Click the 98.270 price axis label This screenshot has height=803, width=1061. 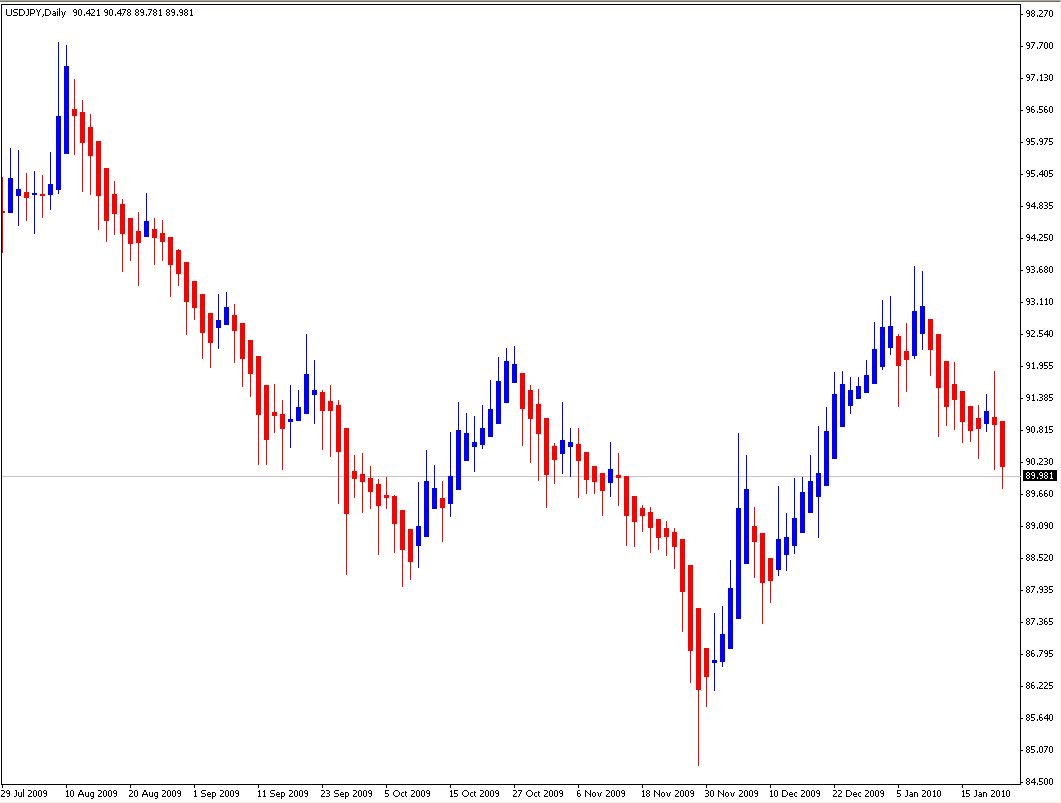(x=1039, y=14)
